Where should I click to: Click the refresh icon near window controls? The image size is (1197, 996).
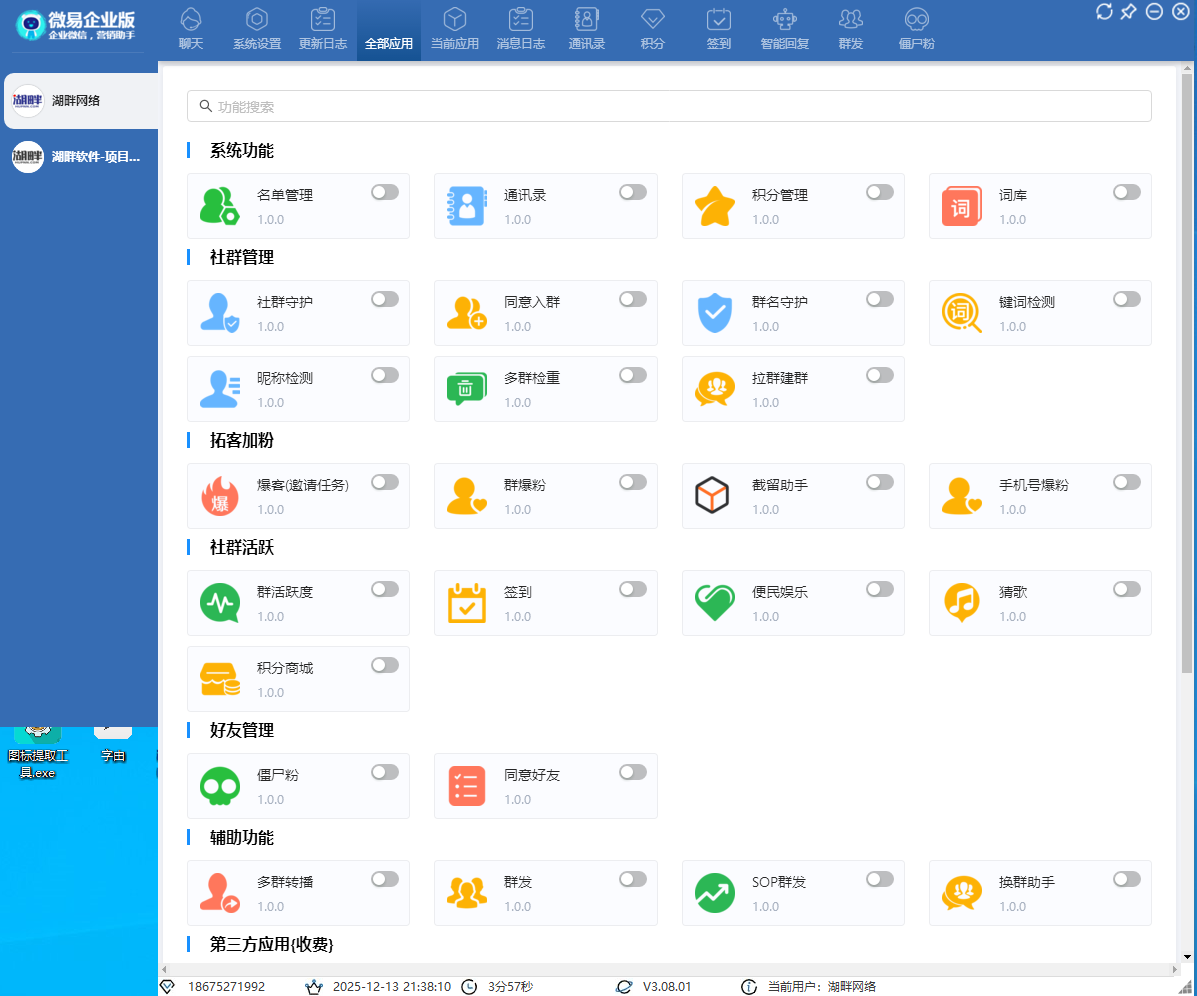pyautogui.click(x=1104, y=11)
